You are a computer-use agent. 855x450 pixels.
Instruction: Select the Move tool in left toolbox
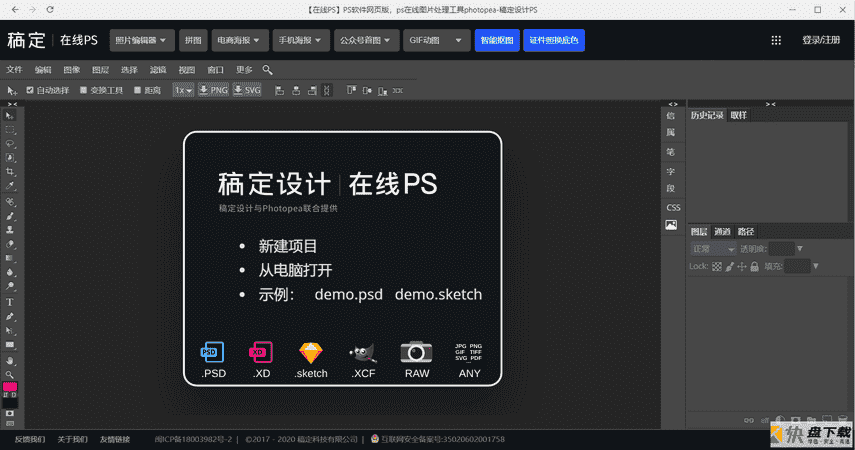[9, 116]
